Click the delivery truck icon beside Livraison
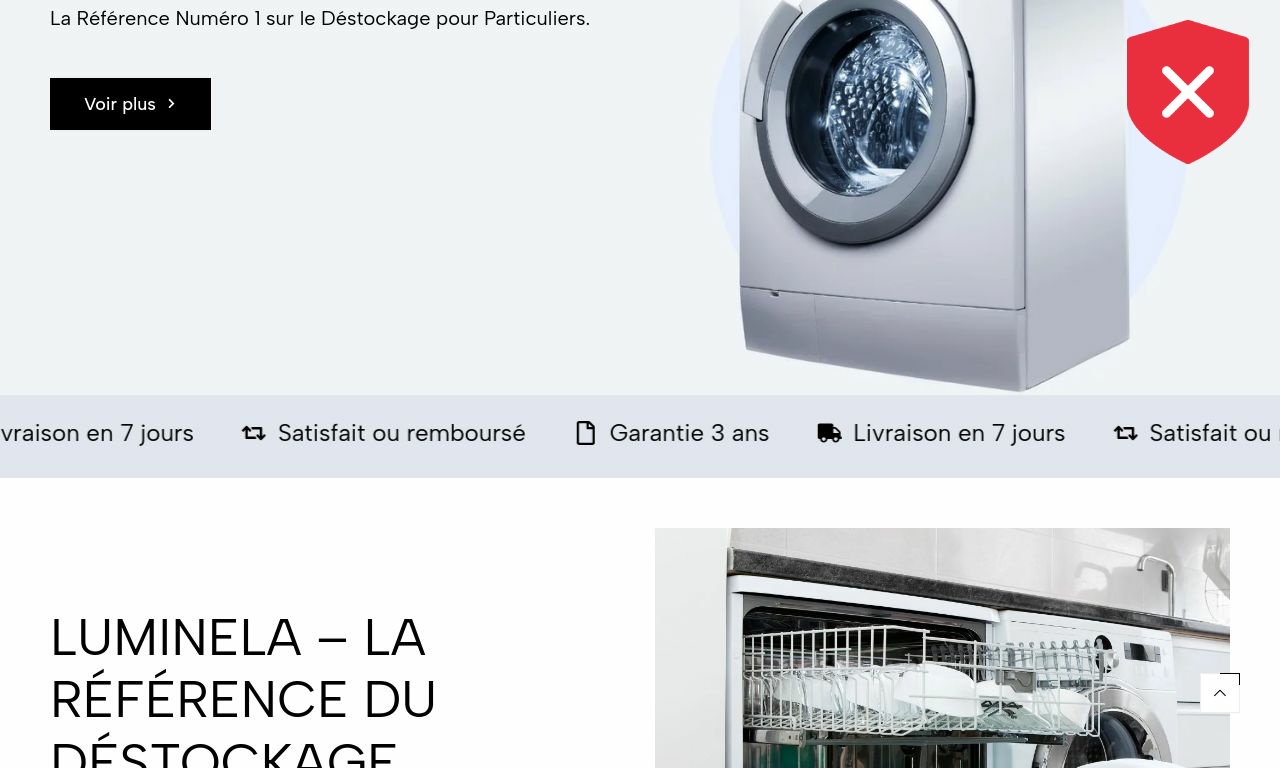The image size is (1280, 768). tap(829, 433)
